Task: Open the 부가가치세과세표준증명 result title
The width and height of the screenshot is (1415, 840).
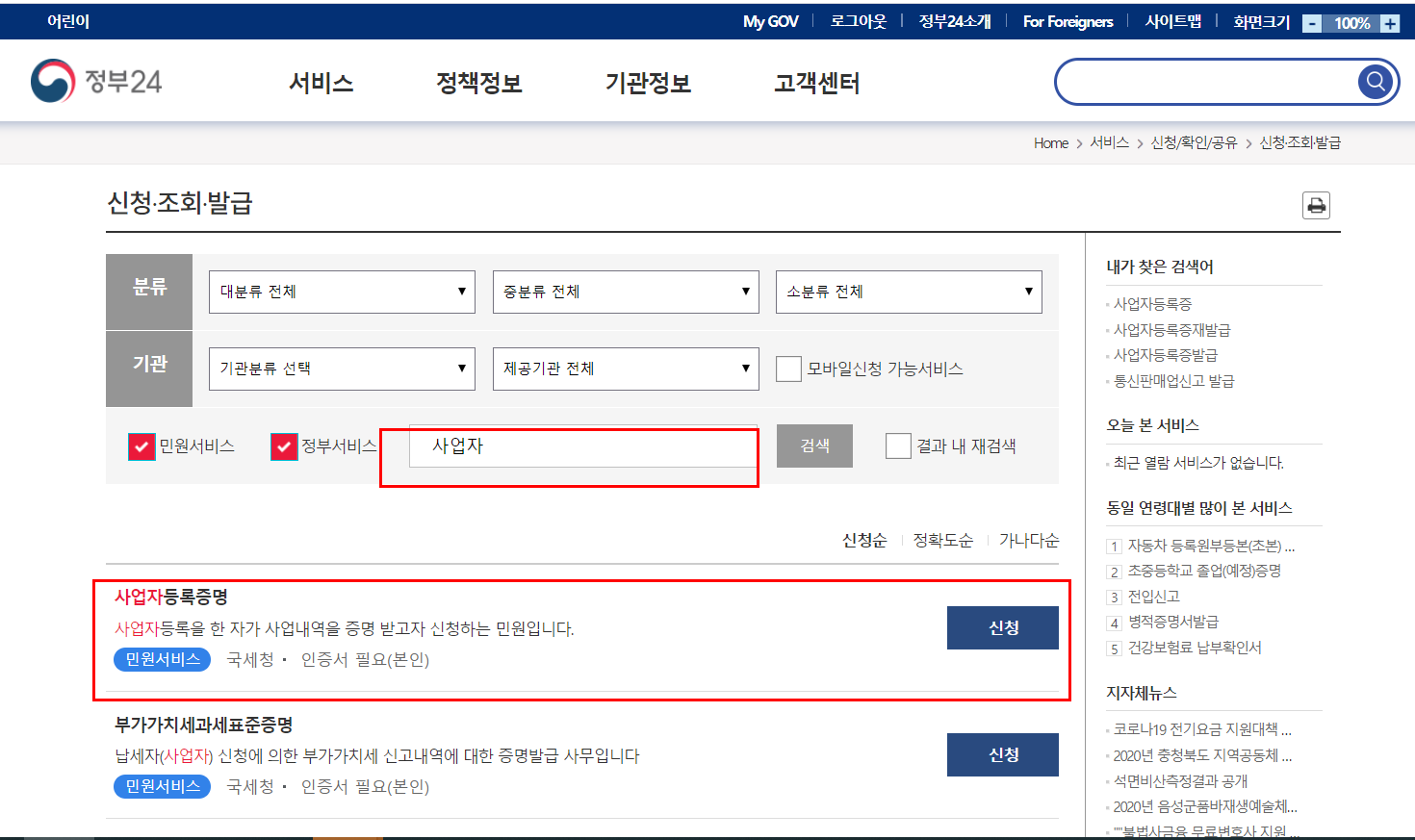Action: pos(204,725)
